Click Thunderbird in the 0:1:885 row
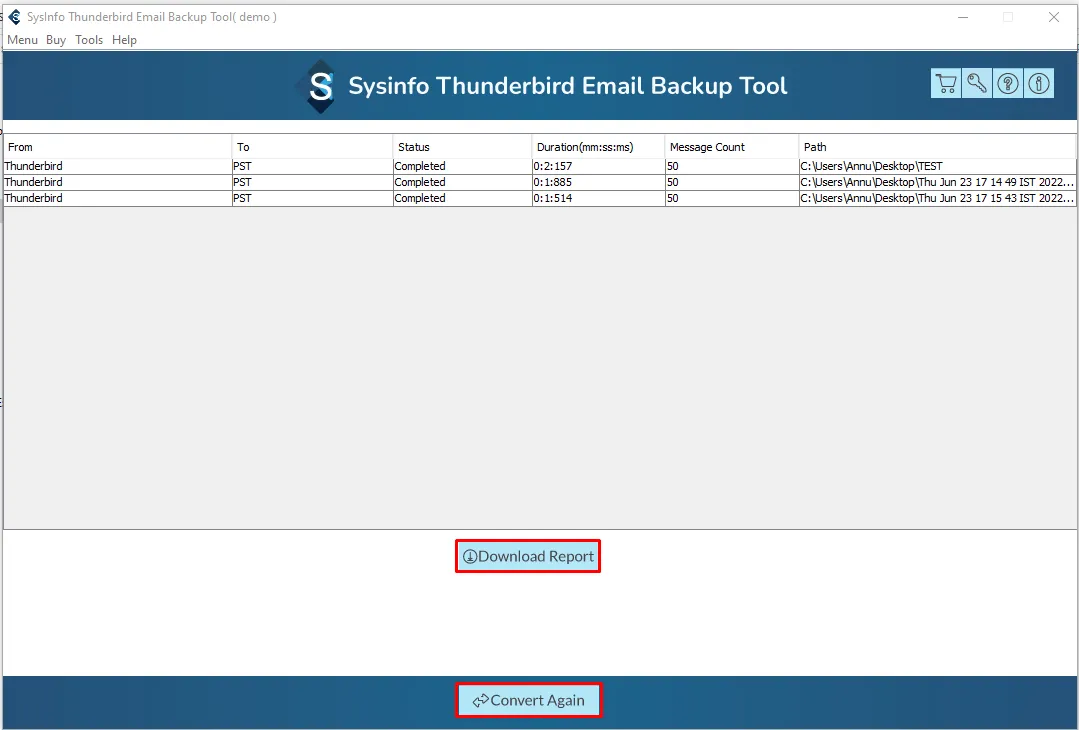Viewport: 1079px width, 730px height. pos(118,182)
